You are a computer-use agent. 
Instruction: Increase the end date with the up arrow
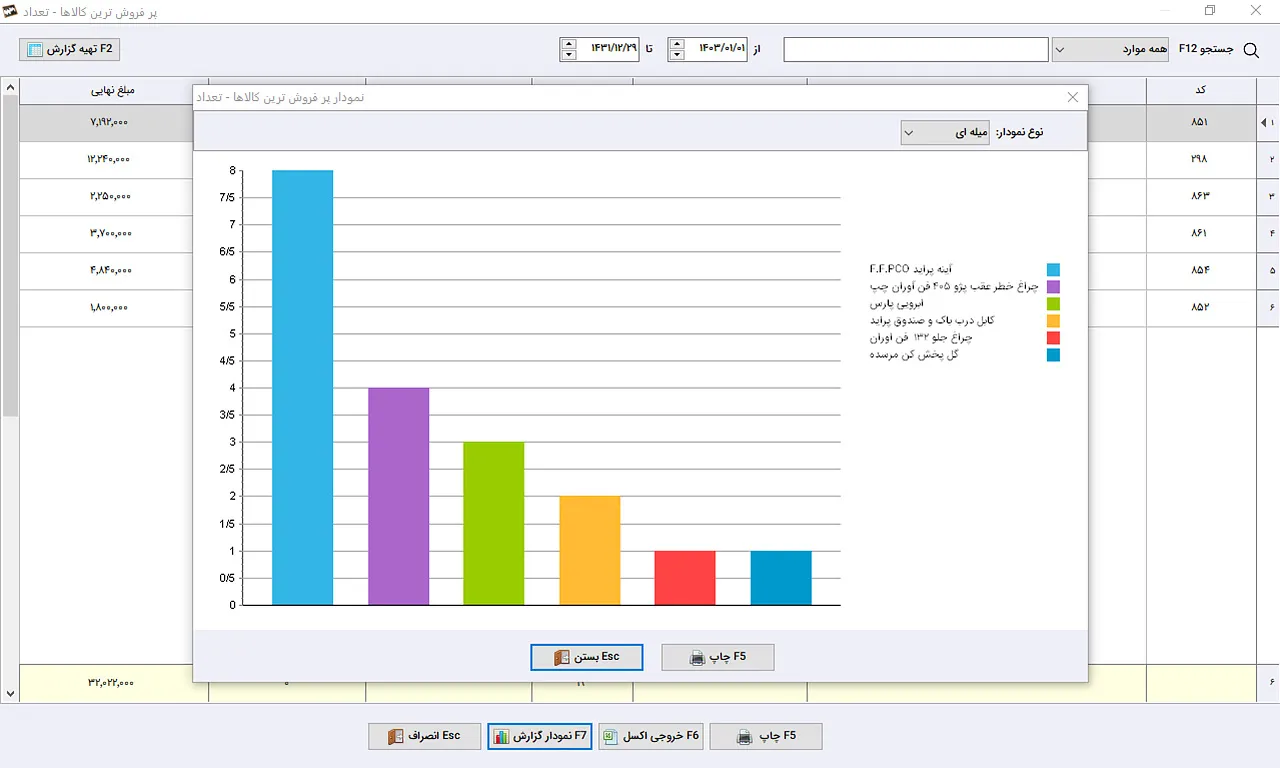point(569,43)
